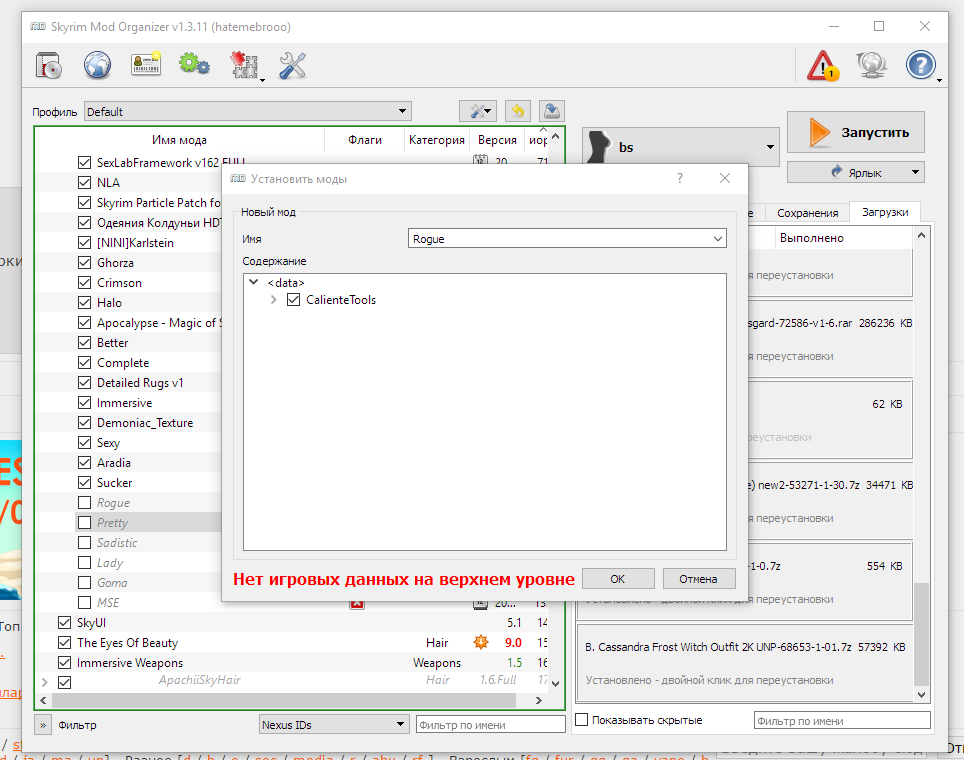
Task: Enable the Sadistic mod checkbox
Action: coord(85,543)
